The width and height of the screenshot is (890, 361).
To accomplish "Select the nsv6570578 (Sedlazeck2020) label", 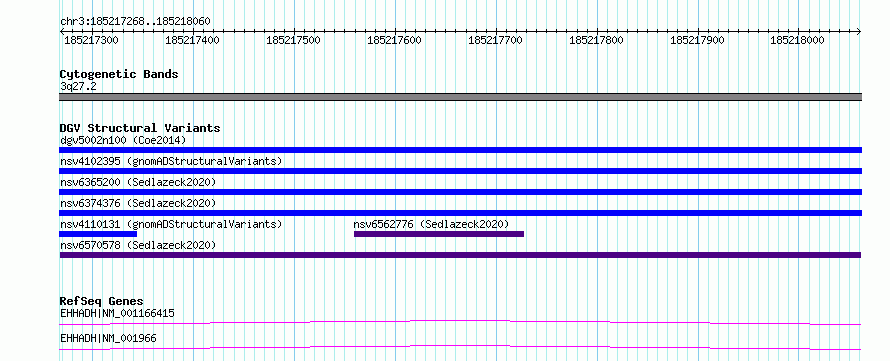I will (138, 245).
